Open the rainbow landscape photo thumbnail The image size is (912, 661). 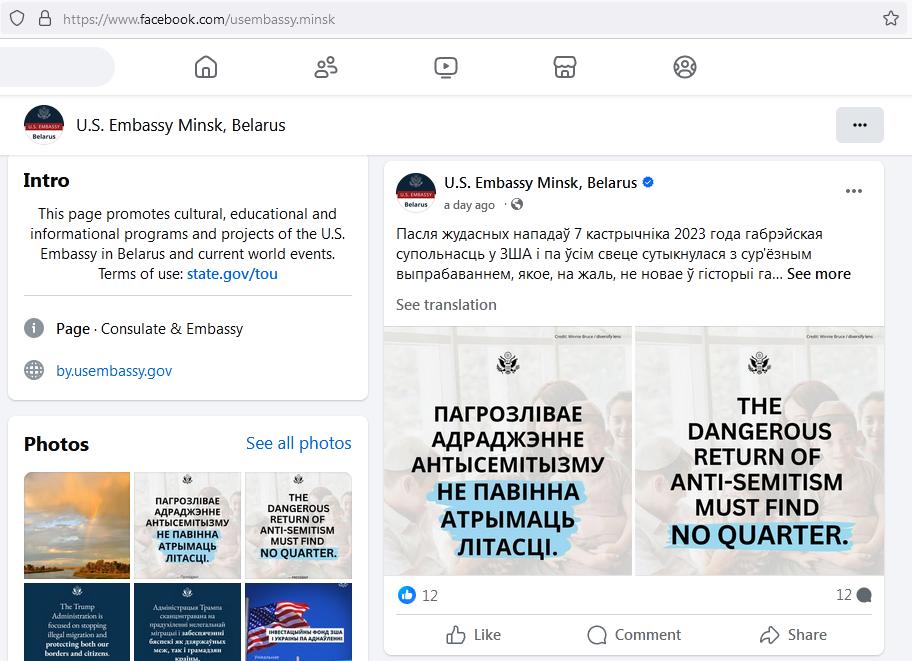click(x=77, y=525)
